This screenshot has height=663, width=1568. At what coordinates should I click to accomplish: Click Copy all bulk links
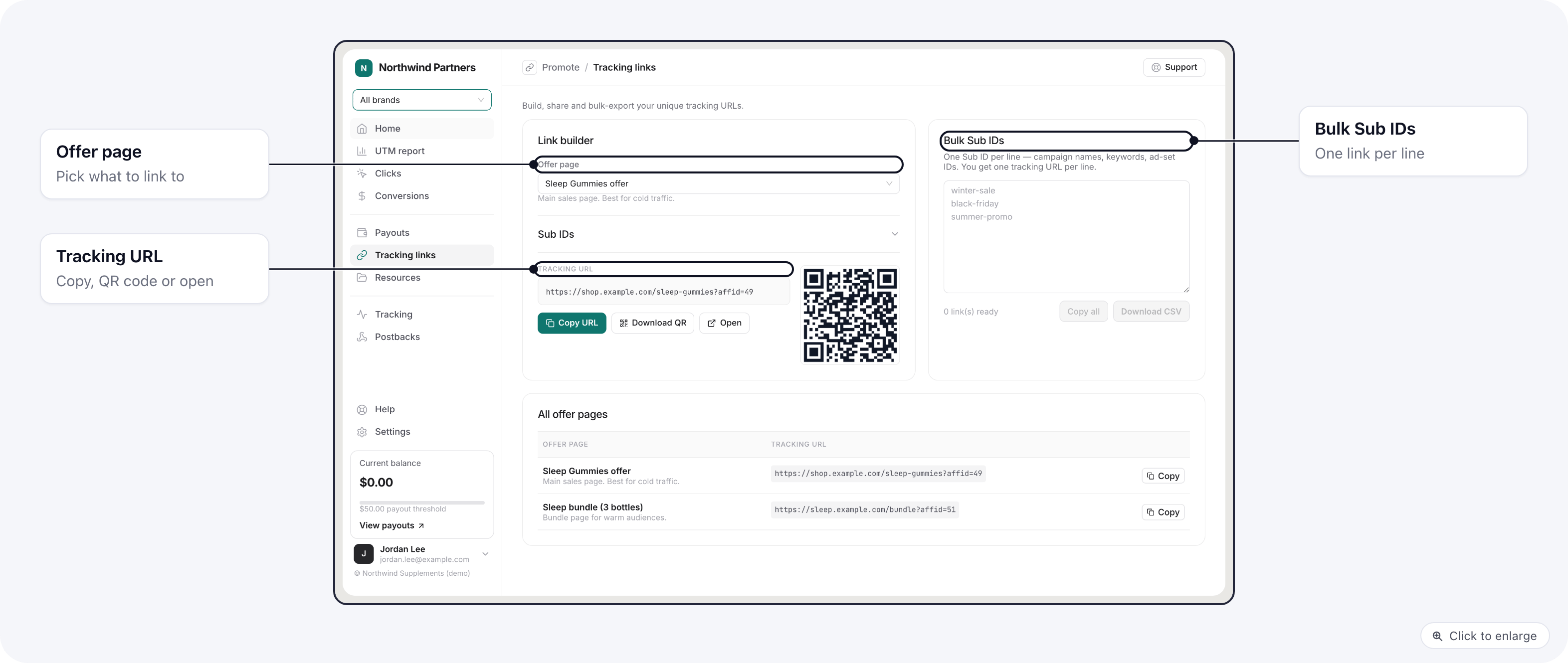pos(1083,312)
